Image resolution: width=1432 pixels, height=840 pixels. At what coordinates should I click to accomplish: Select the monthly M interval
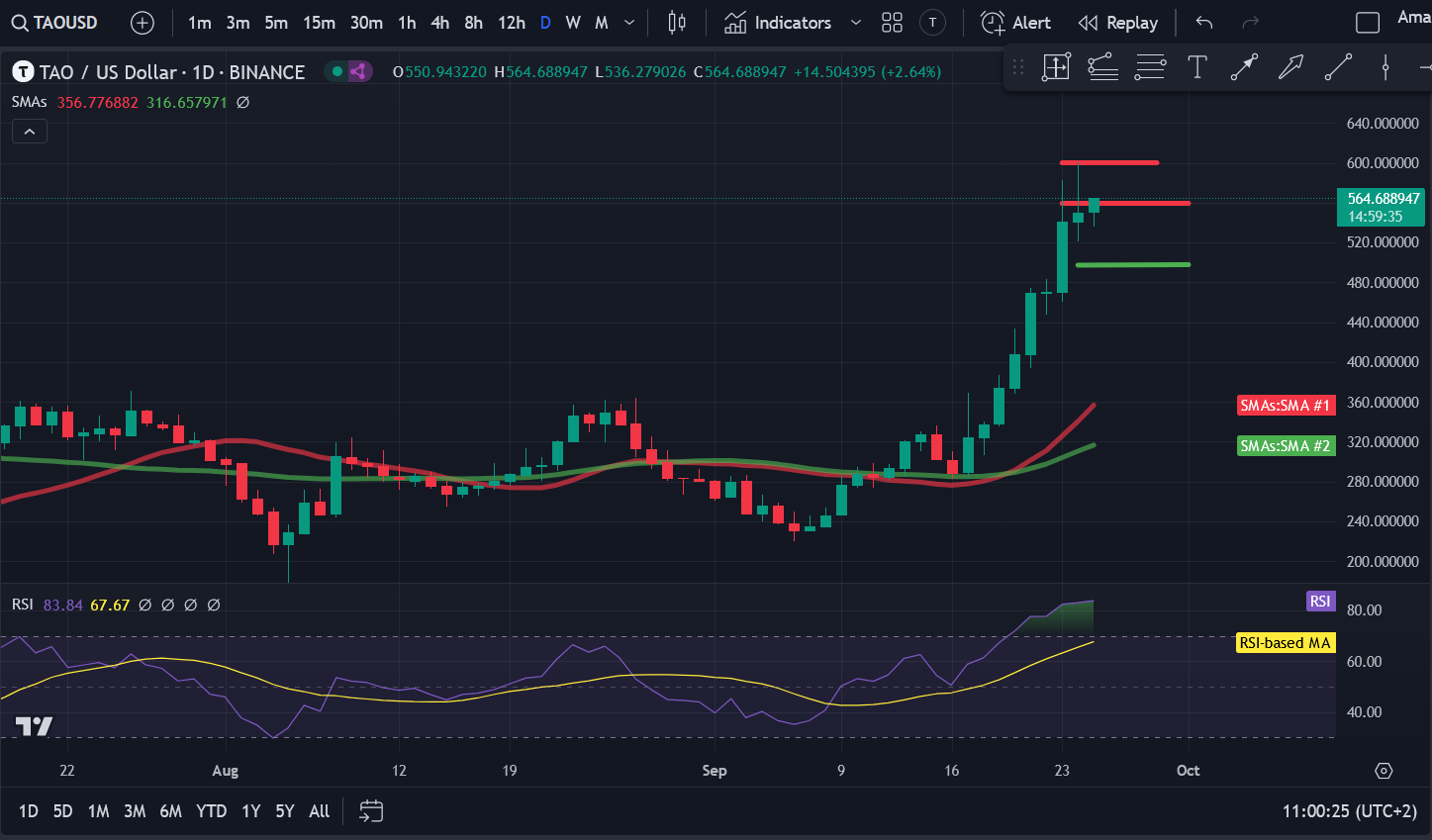click(602, 23)
